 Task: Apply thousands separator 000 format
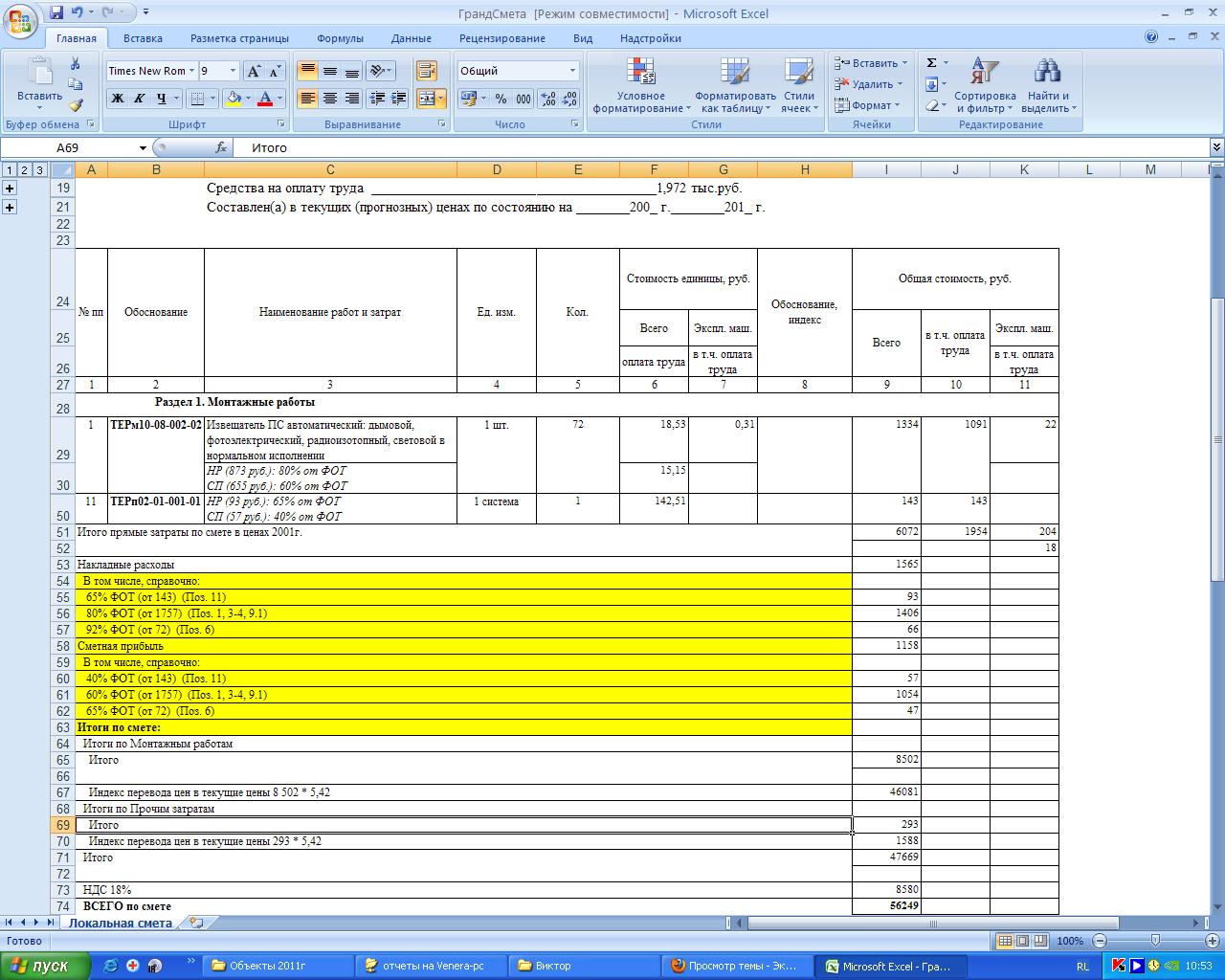523,98
